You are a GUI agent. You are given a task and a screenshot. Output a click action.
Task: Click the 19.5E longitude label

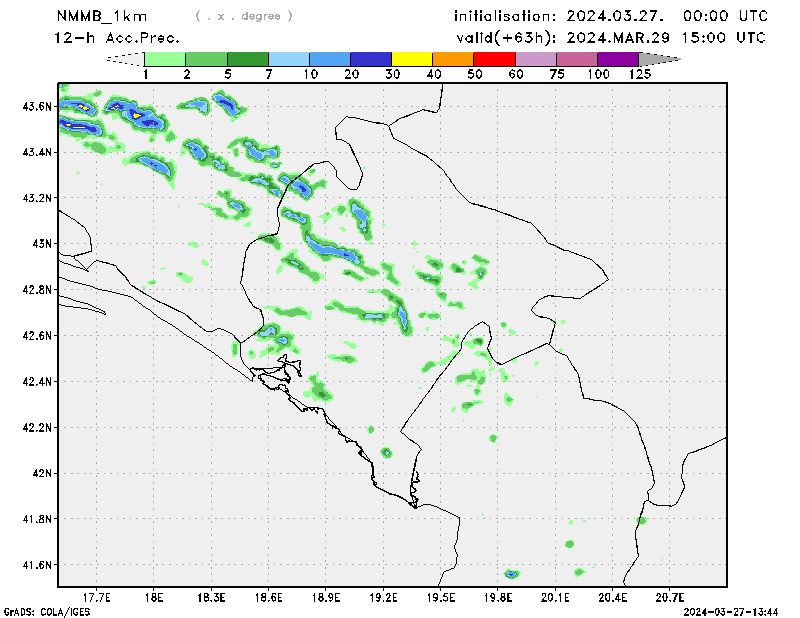440,597
